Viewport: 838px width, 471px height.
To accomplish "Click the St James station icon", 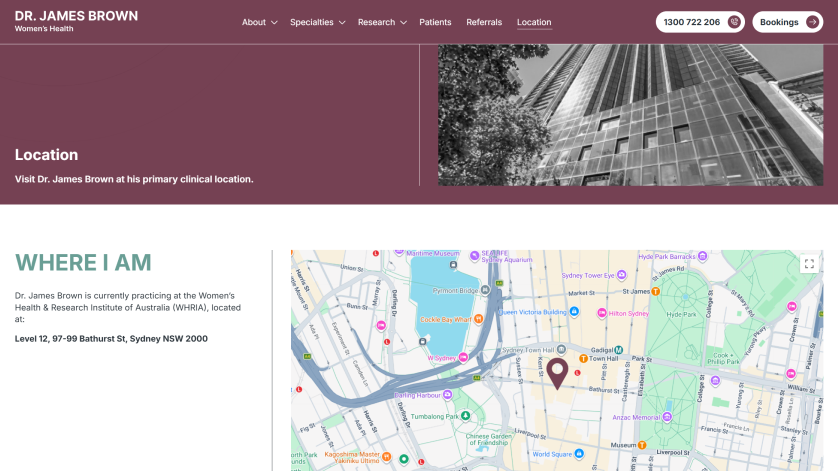I will [656, 292].
